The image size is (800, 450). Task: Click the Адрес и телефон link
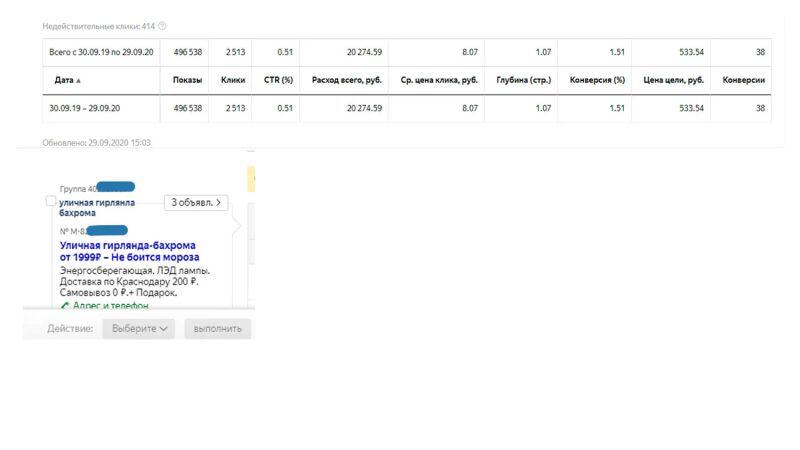[110, 306]
